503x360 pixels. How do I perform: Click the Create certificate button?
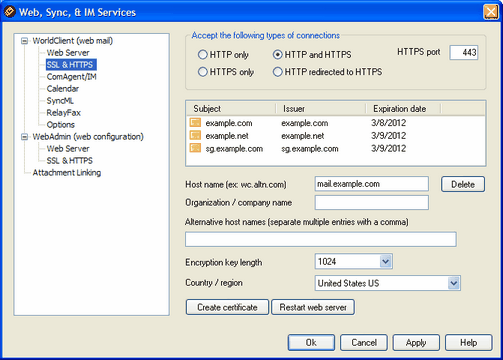click(x=227, y=307)
